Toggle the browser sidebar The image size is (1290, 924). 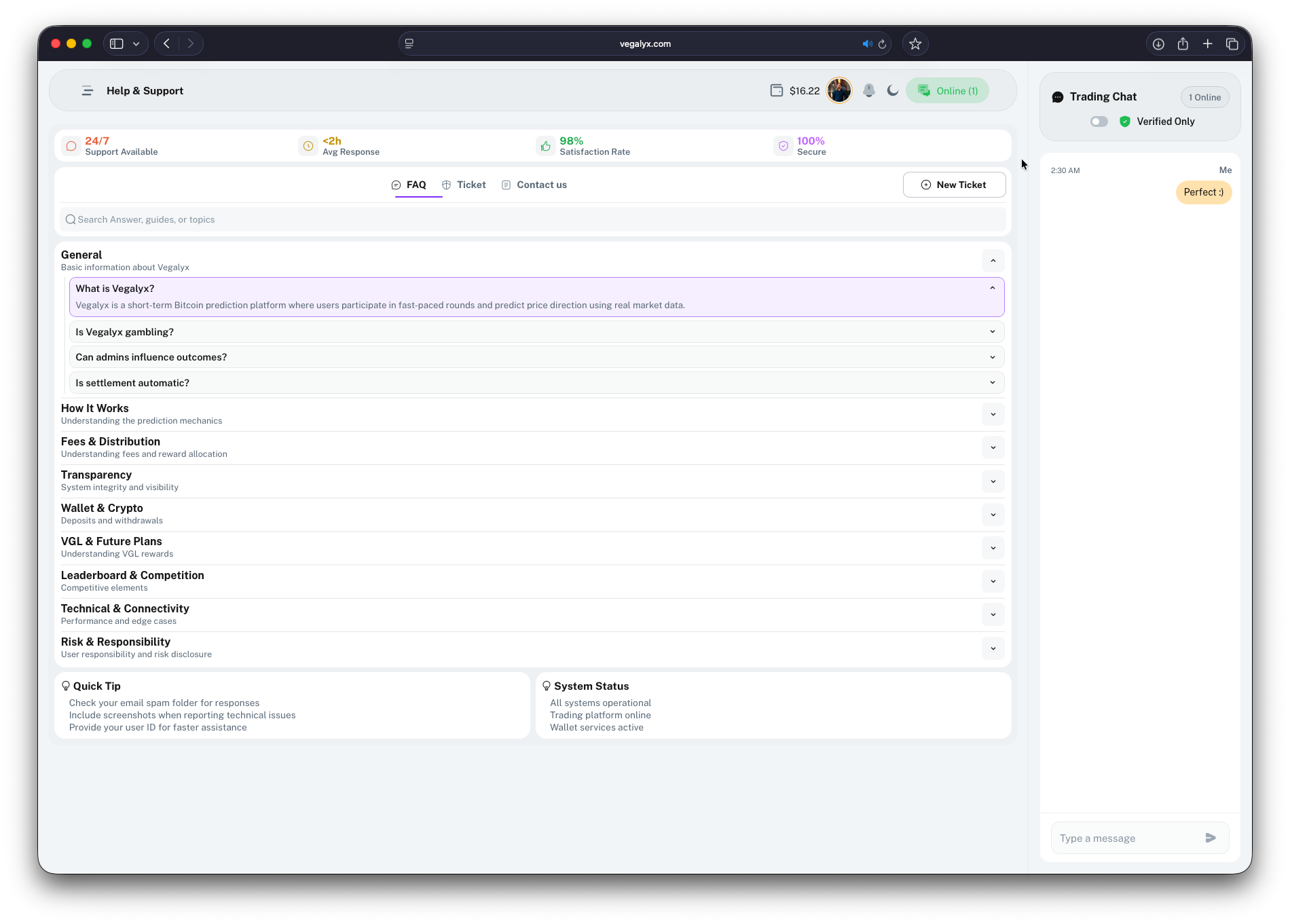pos(117,43)
